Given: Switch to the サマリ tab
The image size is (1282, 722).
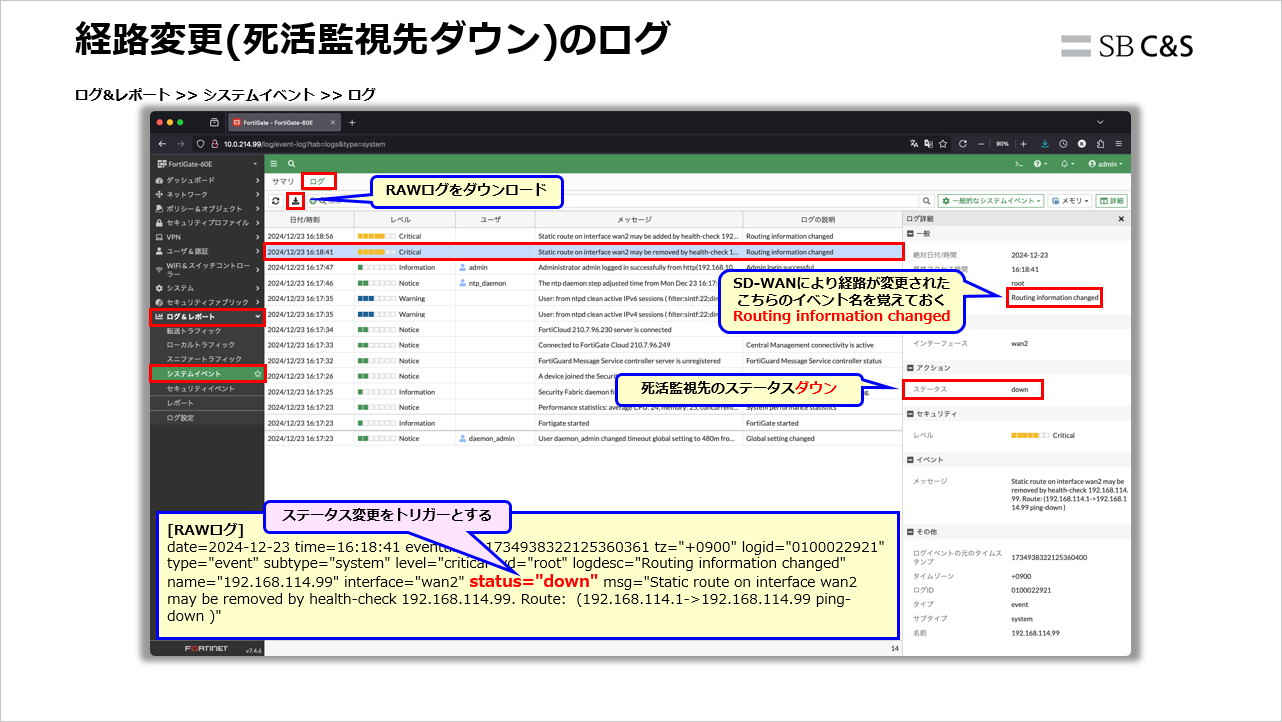Looking at the screenshot, I should [283, 182].
